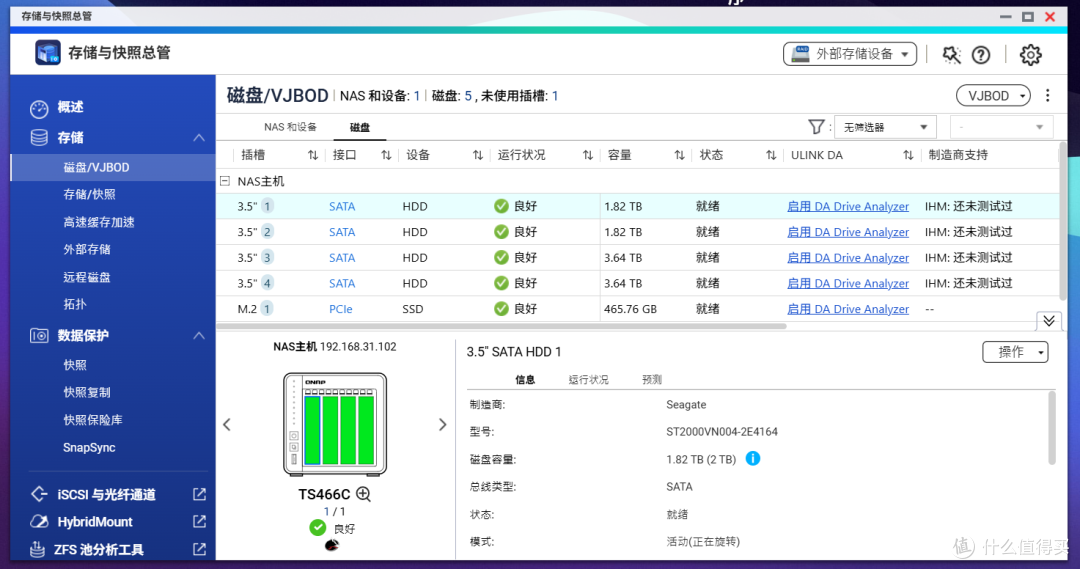Click the 概述 overview gauge icon
The width and height of the screenshot is (1080, 569).
tap(39, 107)
